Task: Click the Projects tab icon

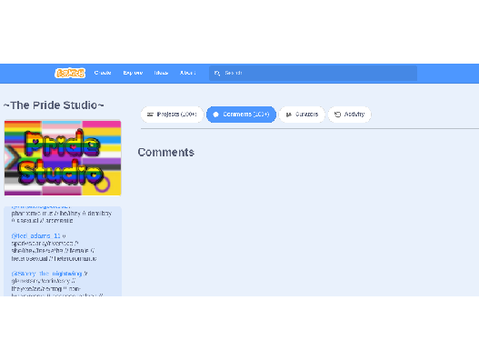Action: point(150,114)
